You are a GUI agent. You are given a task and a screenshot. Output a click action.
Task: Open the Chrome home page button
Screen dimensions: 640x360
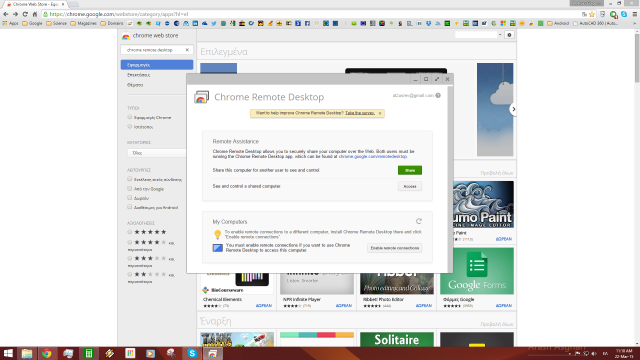tap(35, 14)
